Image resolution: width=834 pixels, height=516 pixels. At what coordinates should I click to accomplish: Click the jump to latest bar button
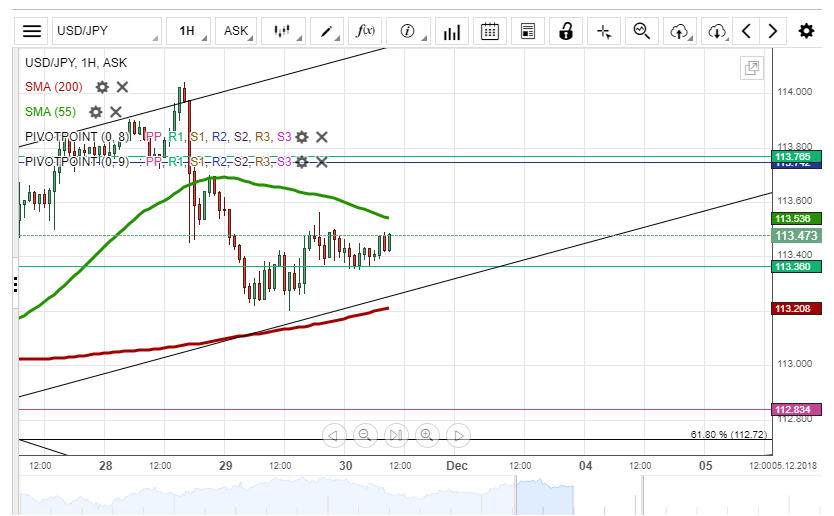coord(396,436)
